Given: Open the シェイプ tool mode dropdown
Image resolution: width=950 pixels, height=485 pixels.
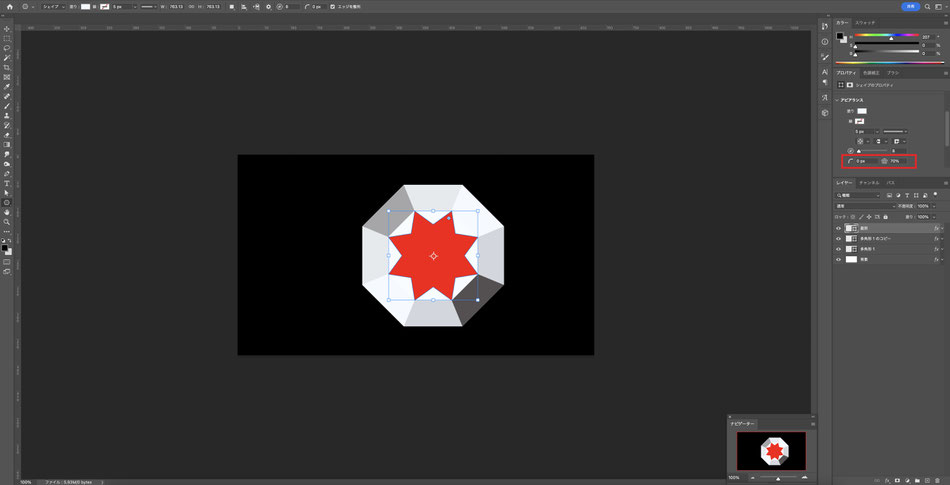Looking at the screenshot, I should pos(54,7).
